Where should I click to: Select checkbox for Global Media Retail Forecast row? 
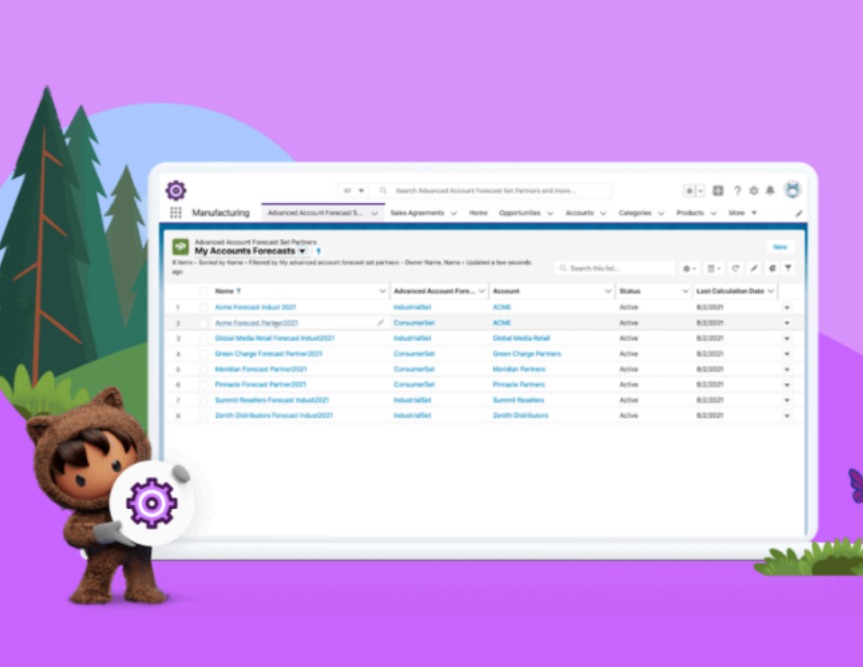click(x=204, y=338)
